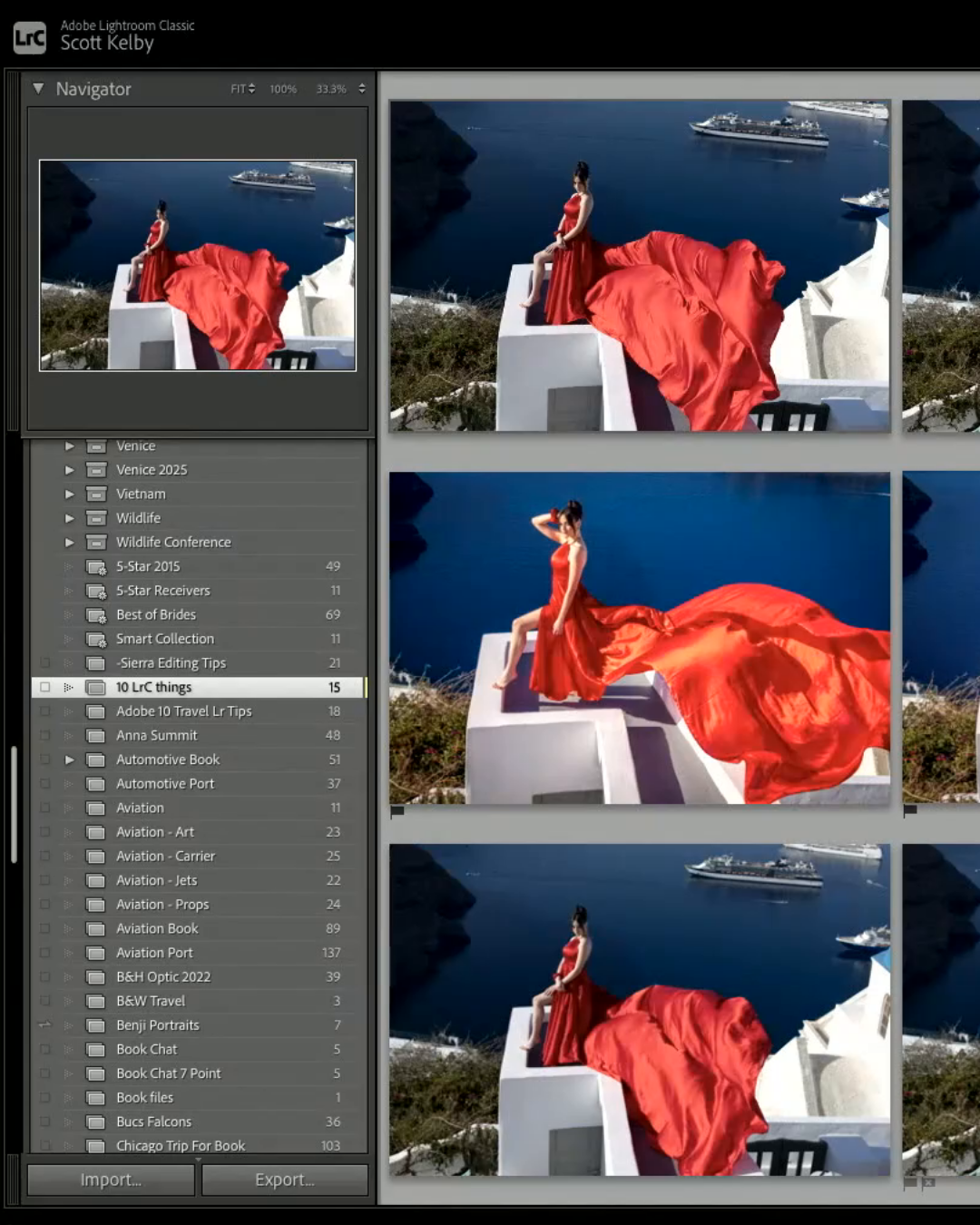Click the Adobe 10 Travel Lr Tips icon

96,711
